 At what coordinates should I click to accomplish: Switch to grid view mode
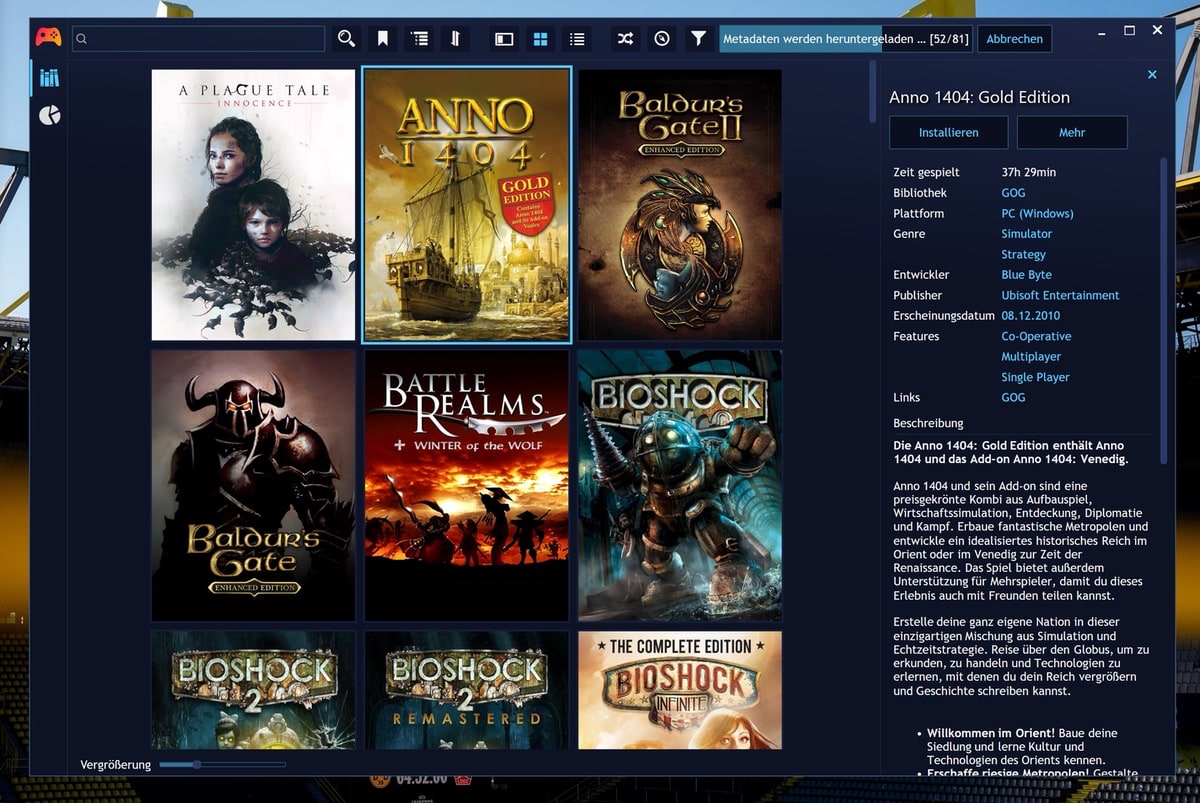tap(540, 39)
